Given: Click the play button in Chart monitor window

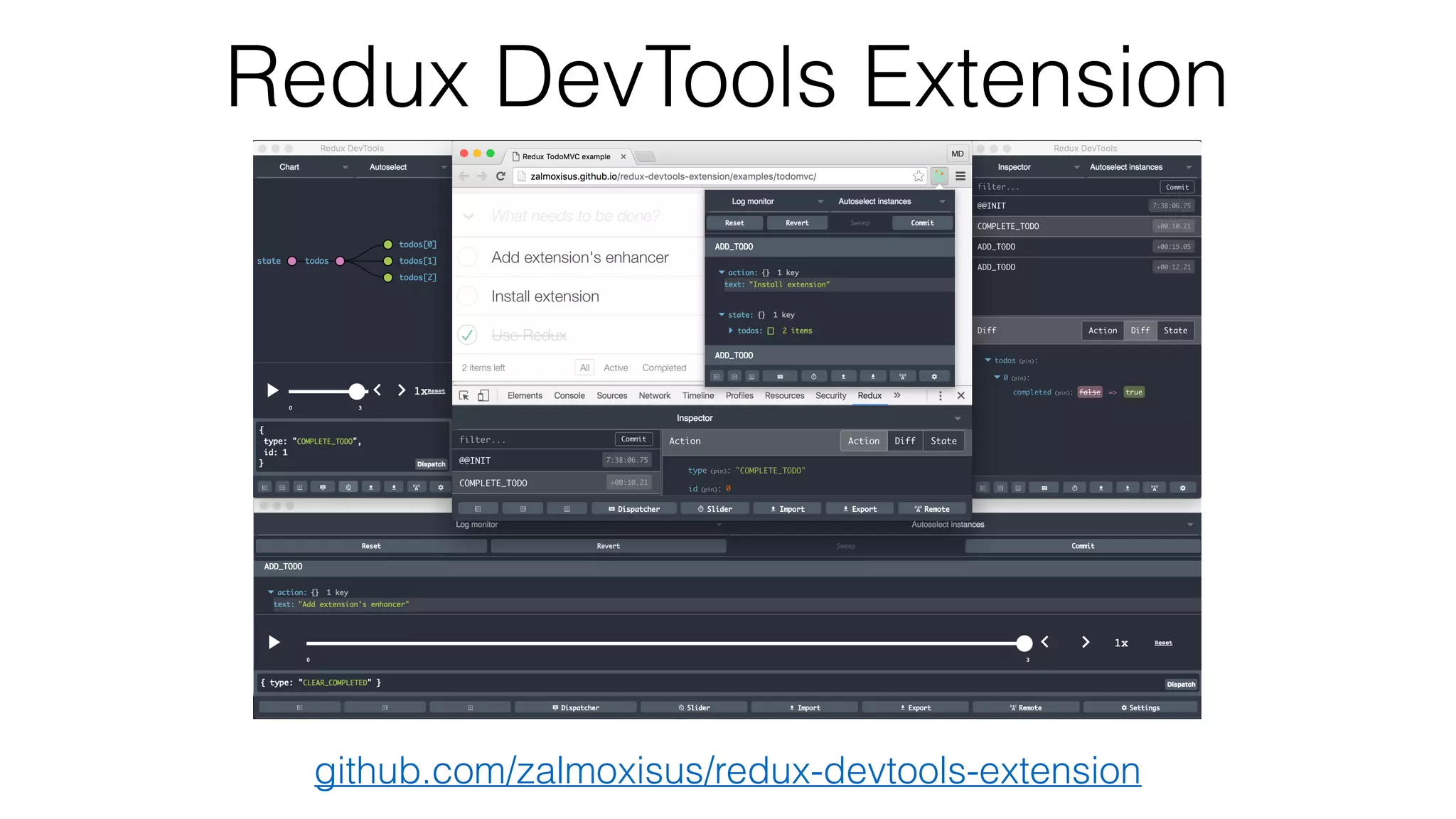Looking at the screenshot, I should point(272,390).
